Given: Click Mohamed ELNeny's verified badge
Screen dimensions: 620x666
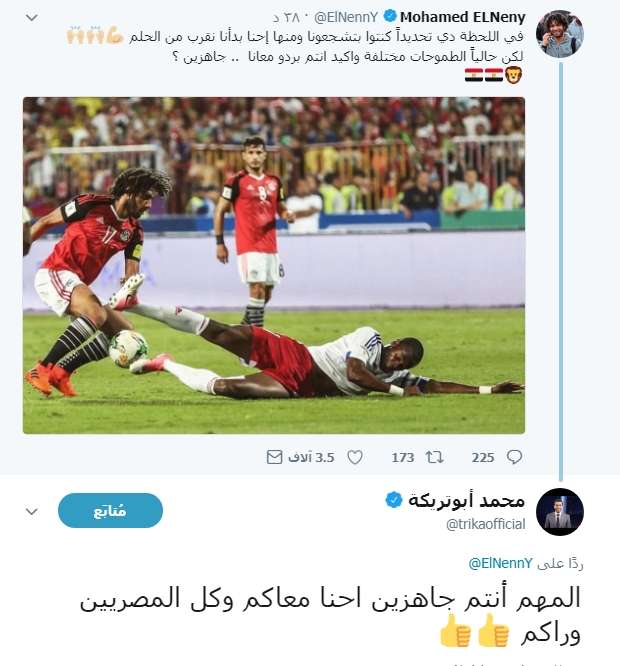Looking at the screenshot, I should 390,17.
